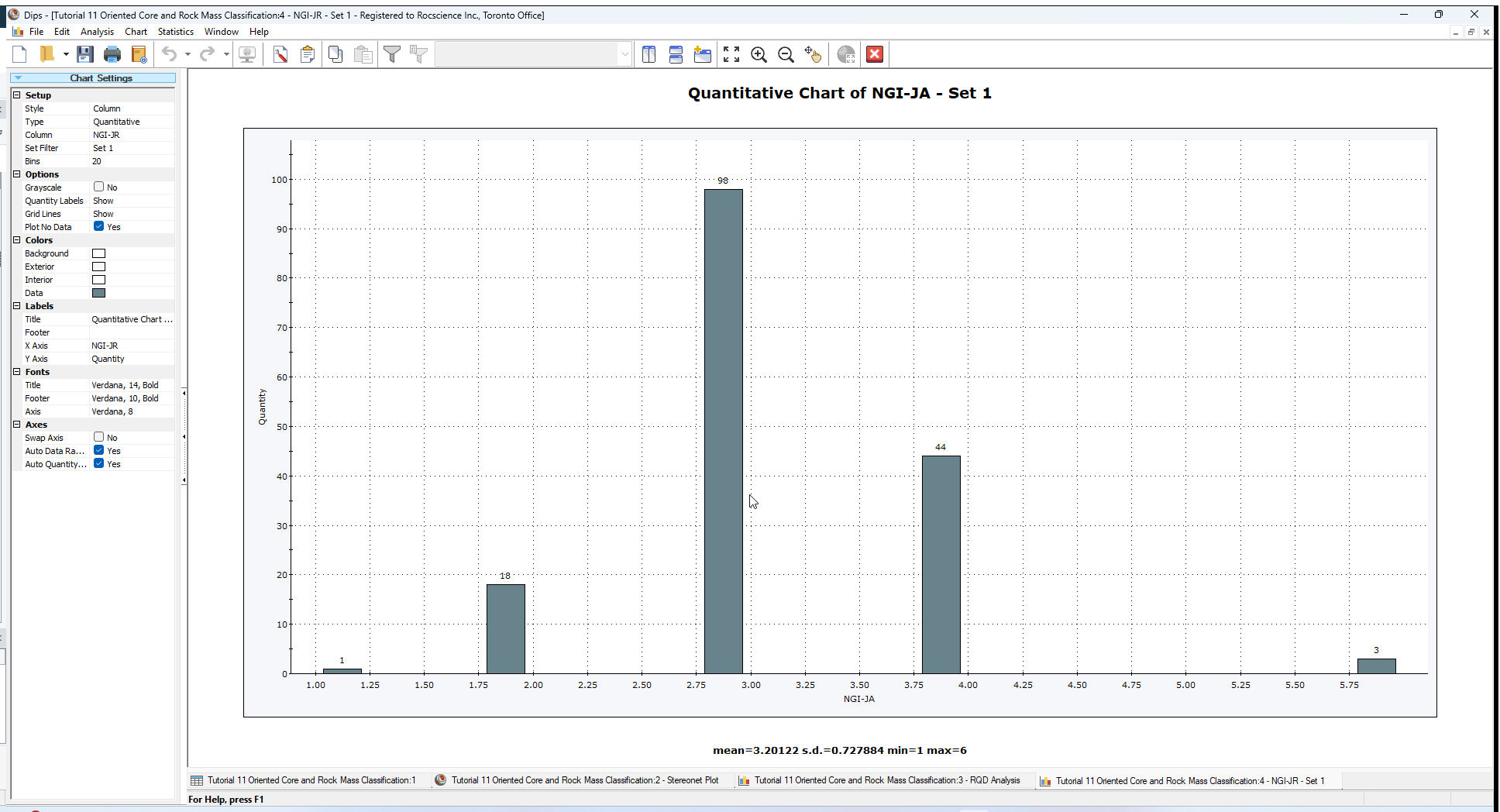Enable the Grayscale checkbox
This screenshot has height=812, width=1500.
click(x=99, y=187)
